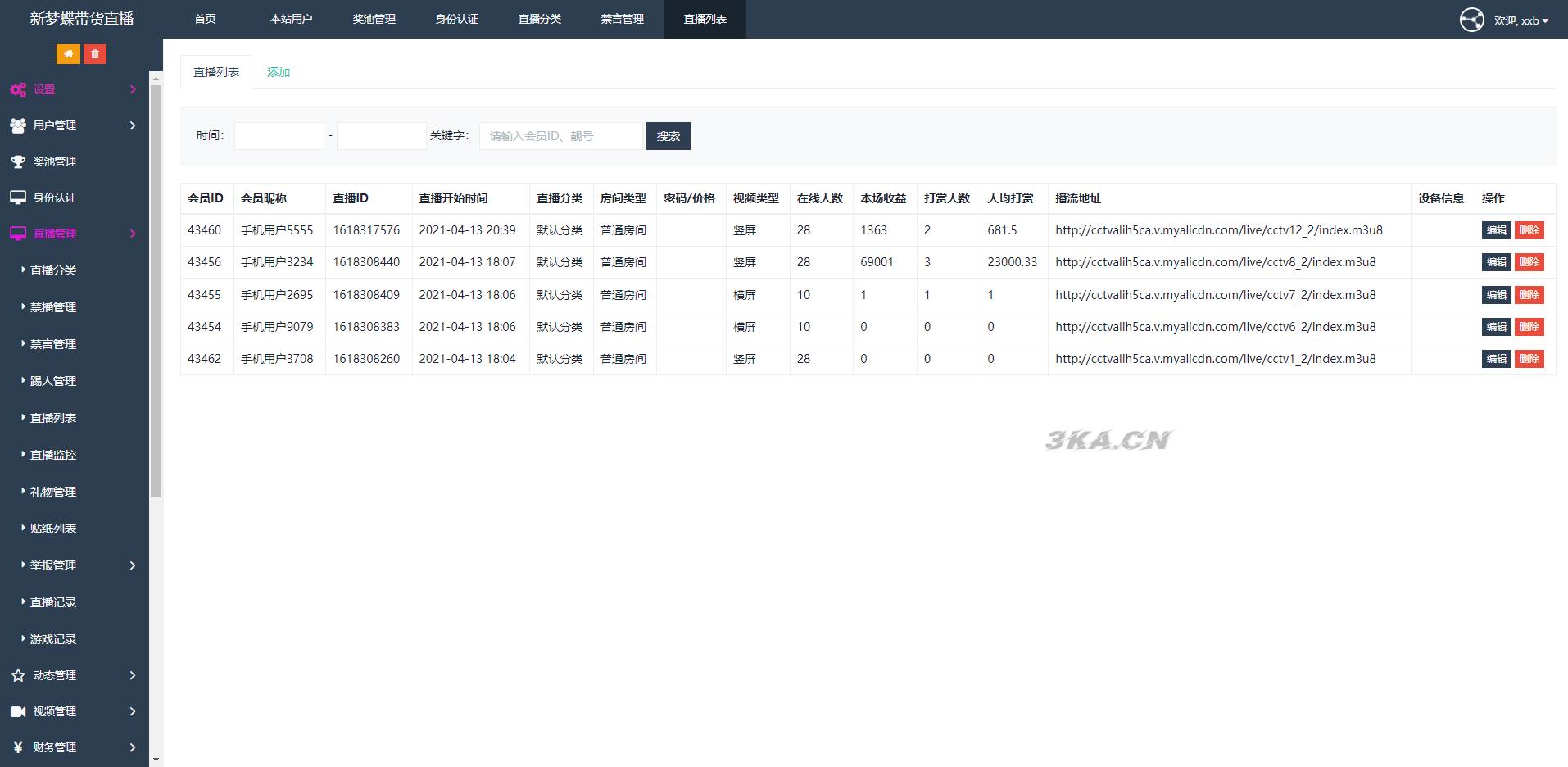Expand the 用户管理 sidebar chevron
This screenshot has height=767, width=1568.
[x=133, y=125]
